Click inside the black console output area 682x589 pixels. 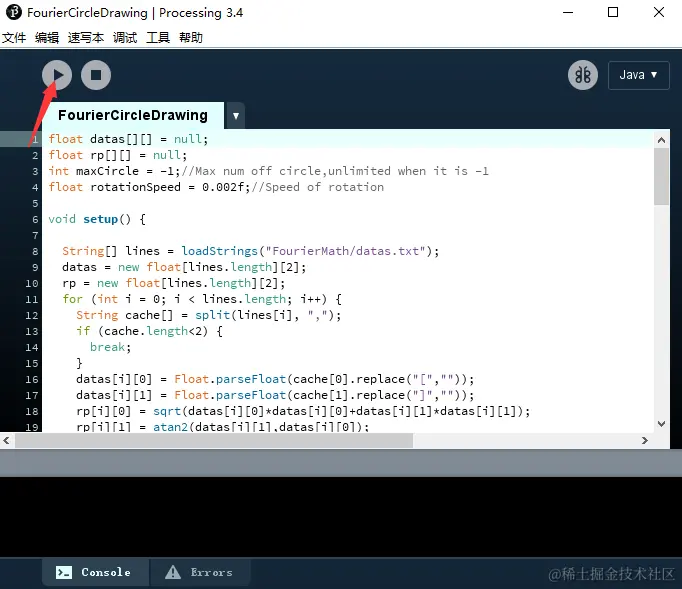[x=341, y=517]
